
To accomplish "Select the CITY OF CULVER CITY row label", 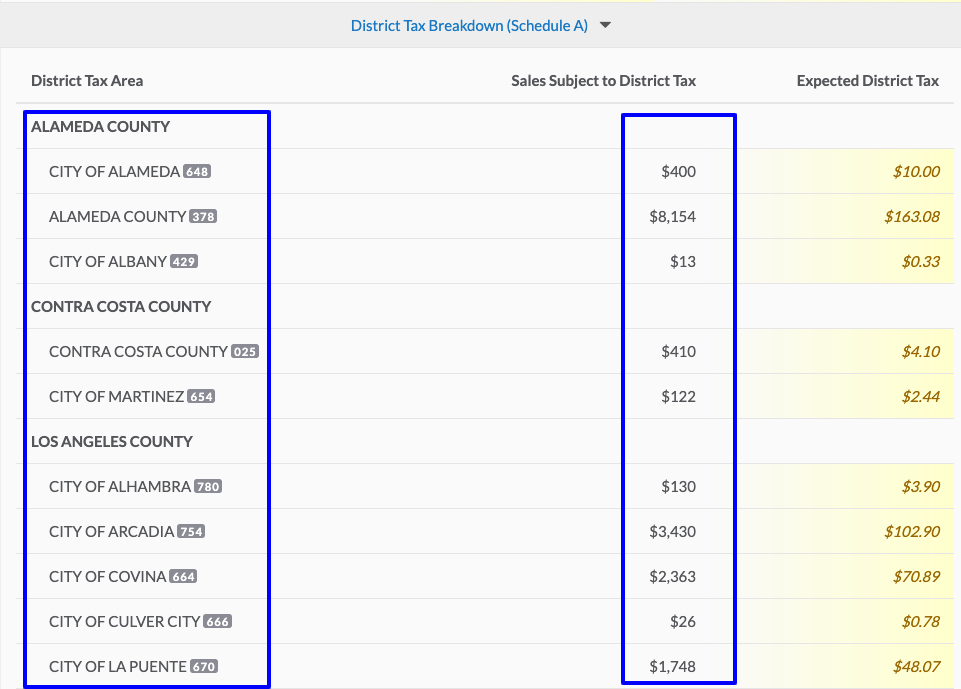I will 124,622.
